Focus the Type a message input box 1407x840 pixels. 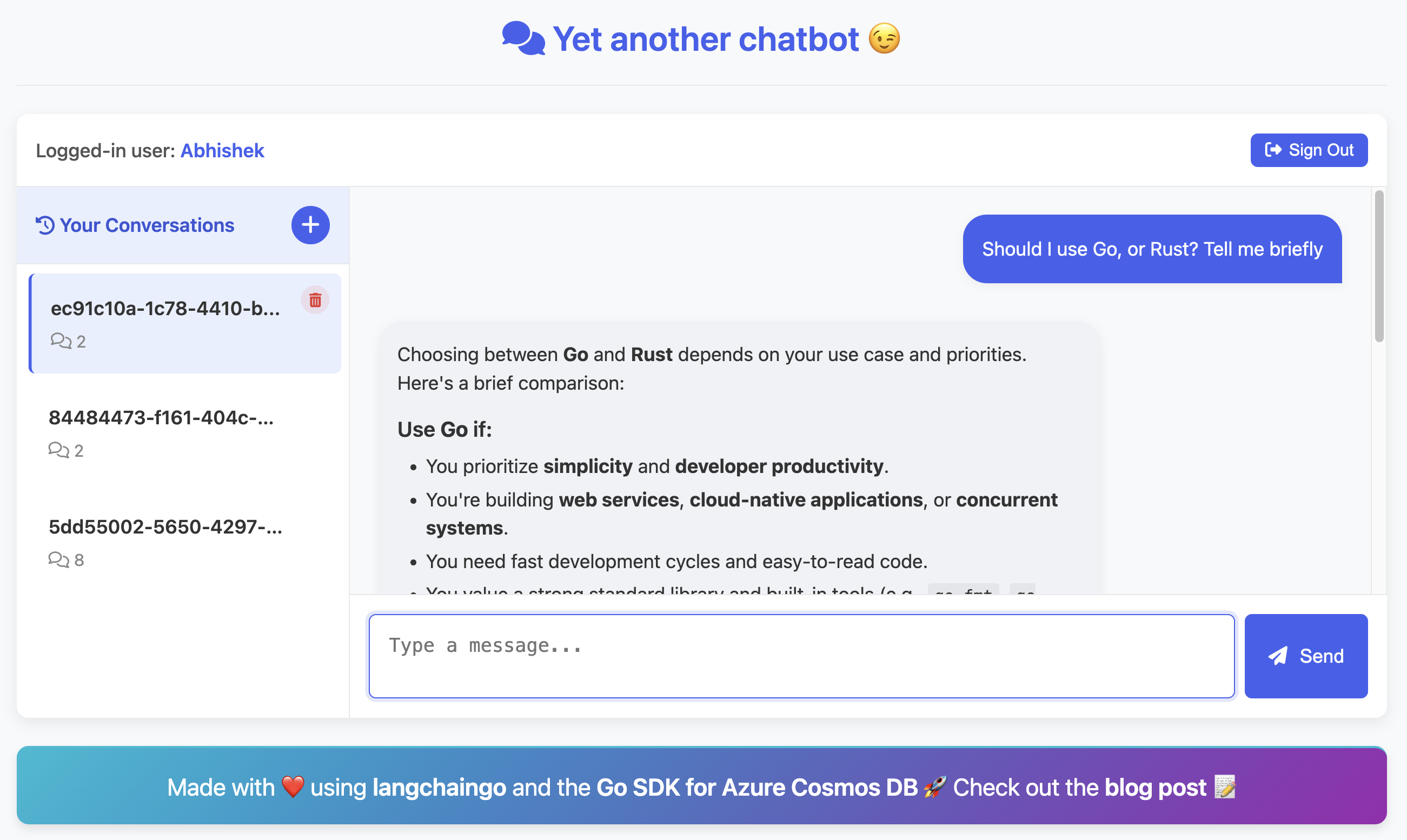[801, 656]
